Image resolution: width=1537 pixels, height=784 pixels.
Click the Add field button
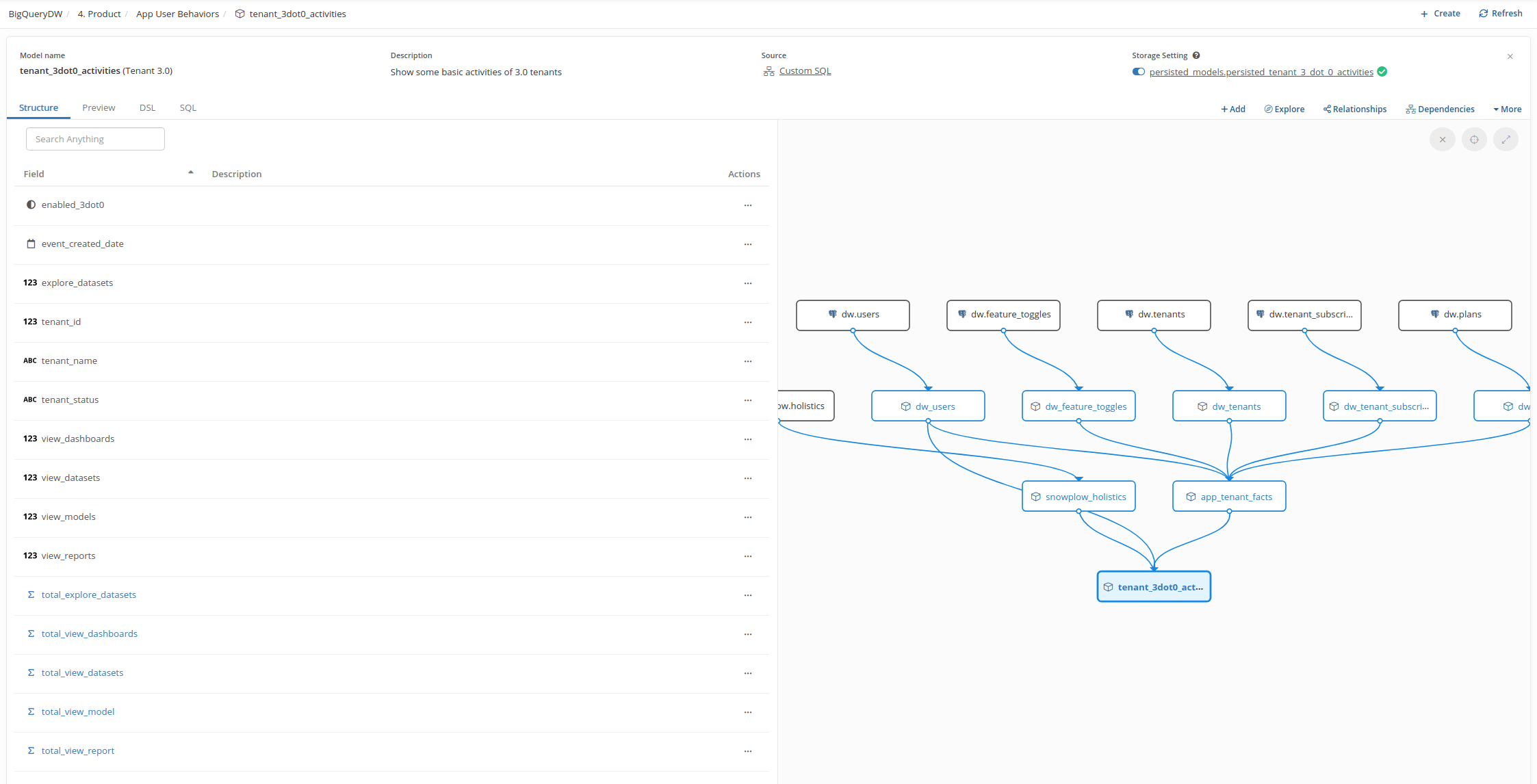[1232, 109]
